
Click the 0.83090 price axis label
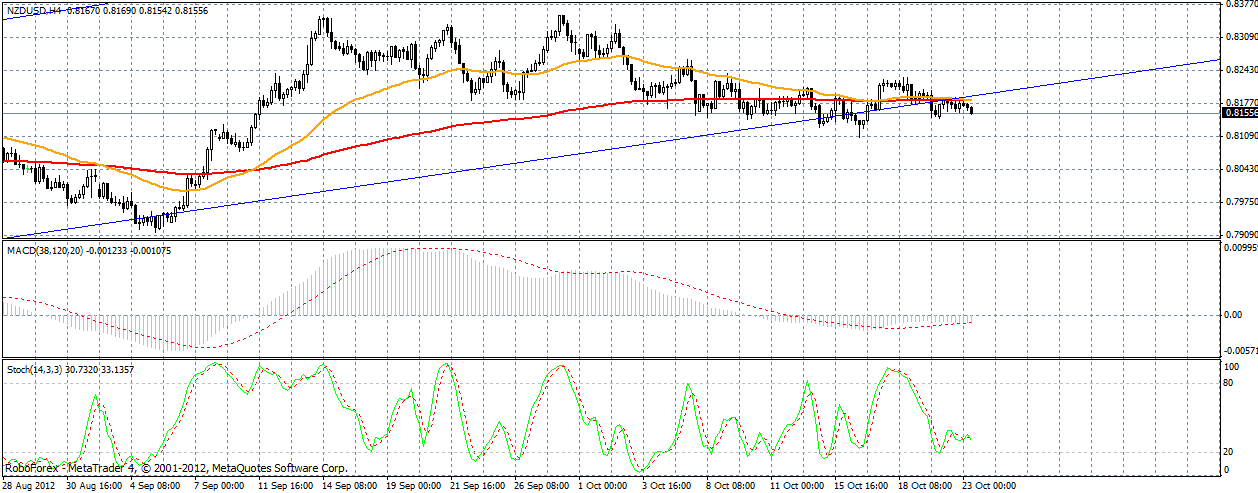pos(1240,37)
